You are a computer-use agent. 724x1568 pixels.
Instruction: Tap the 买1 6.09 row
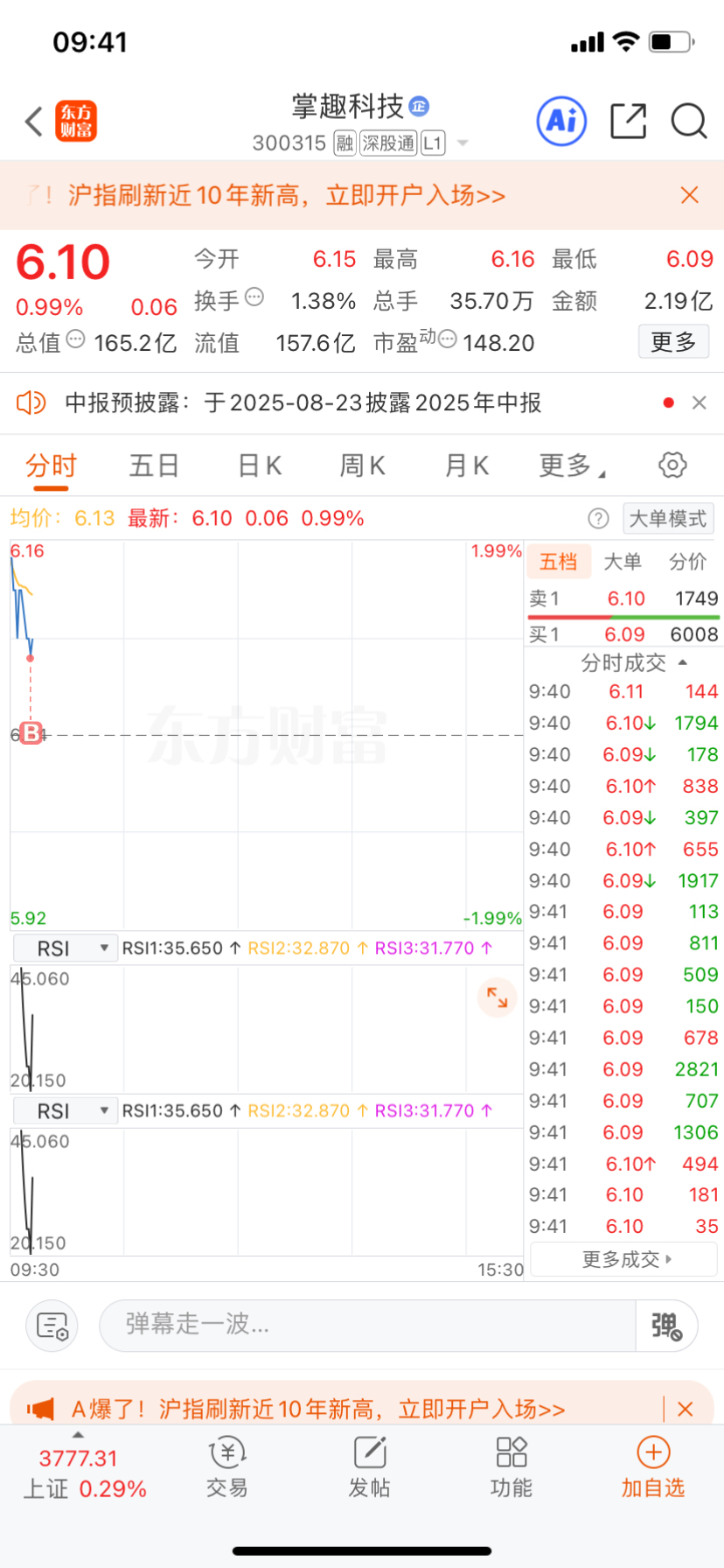623,634
